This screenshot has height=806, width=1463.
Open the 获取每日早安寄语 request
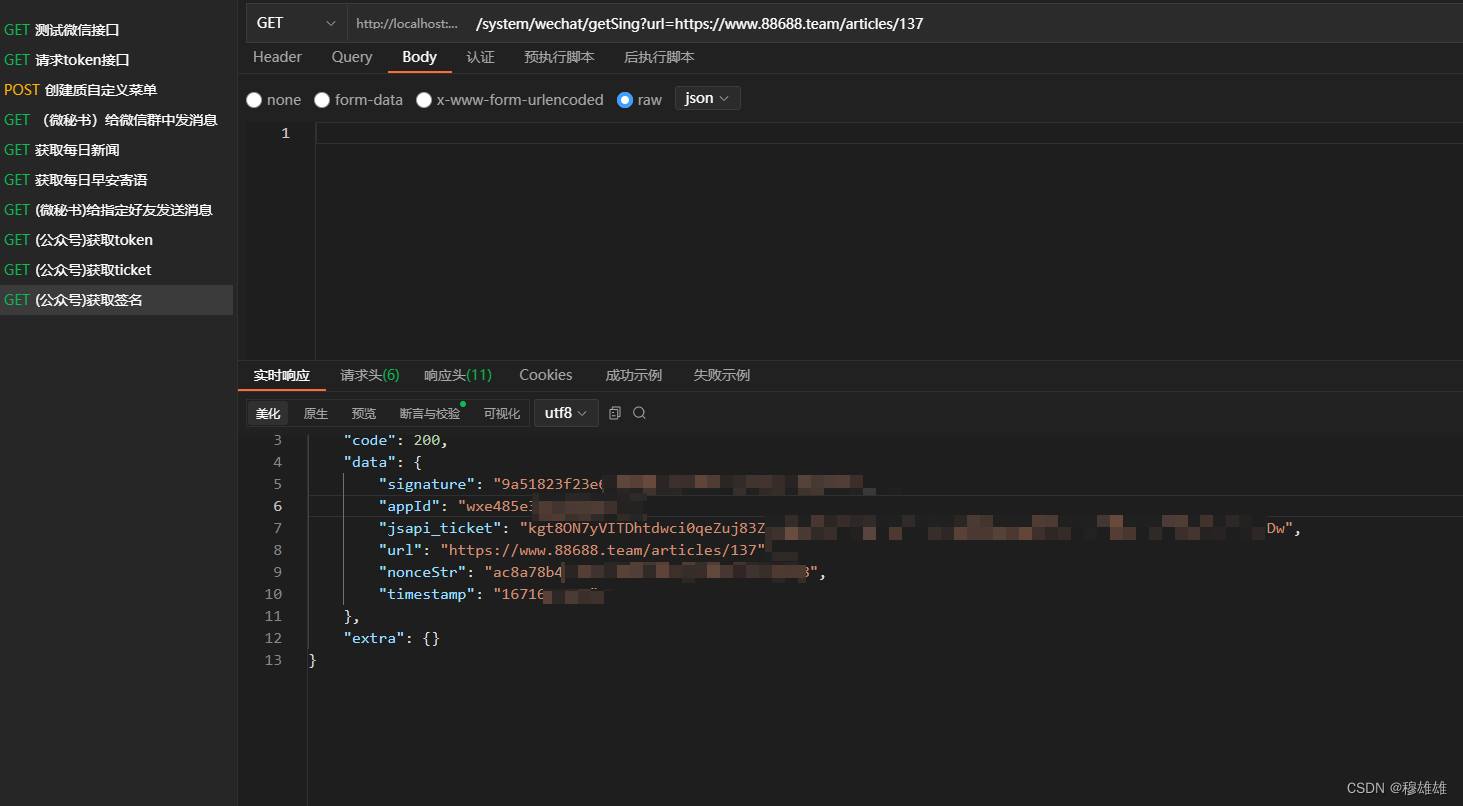pyautogui.click(x=116, y=180)
